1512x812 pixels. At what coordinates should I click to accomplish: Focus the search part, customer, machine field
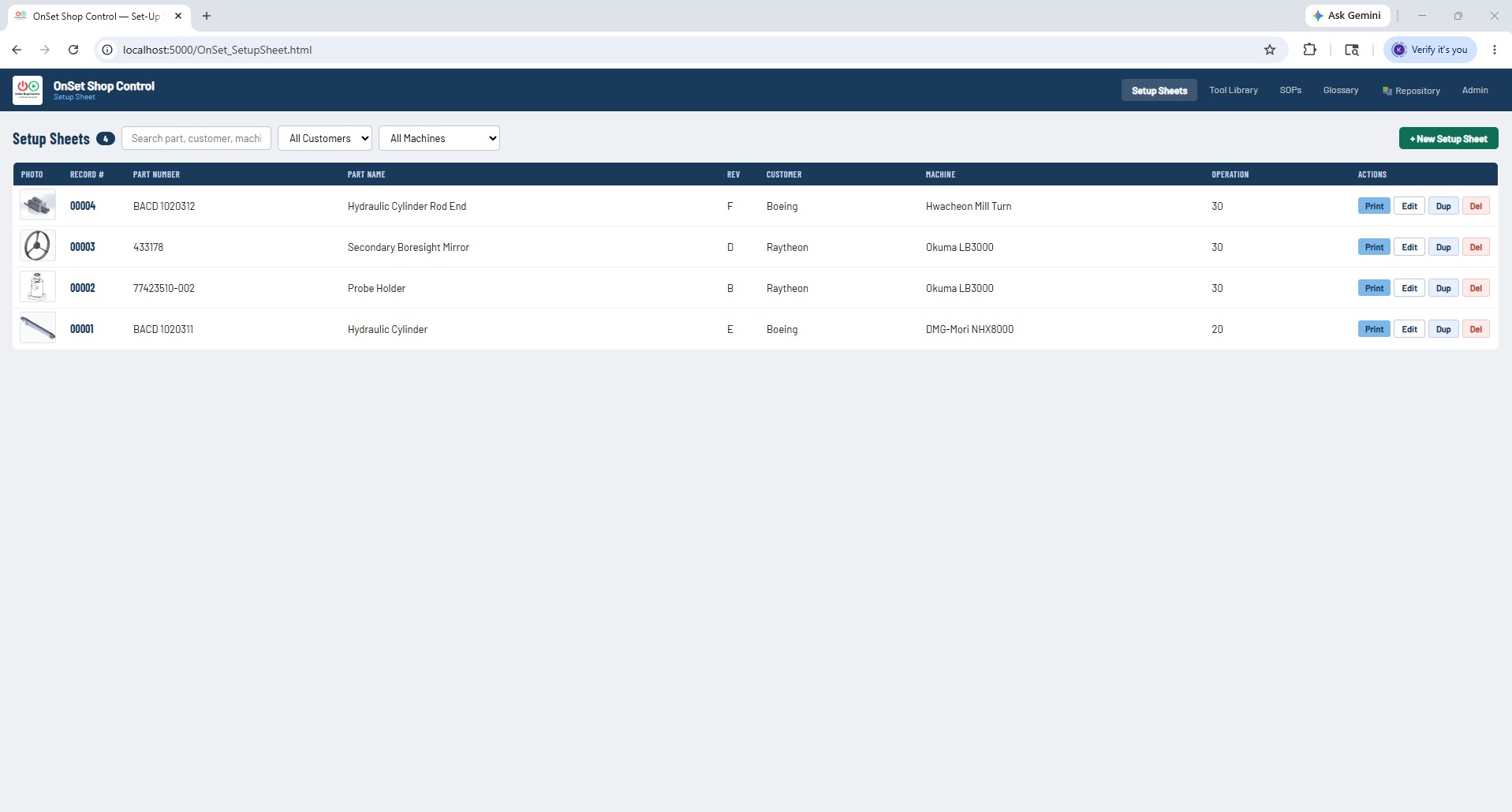[x=196, y=138]
